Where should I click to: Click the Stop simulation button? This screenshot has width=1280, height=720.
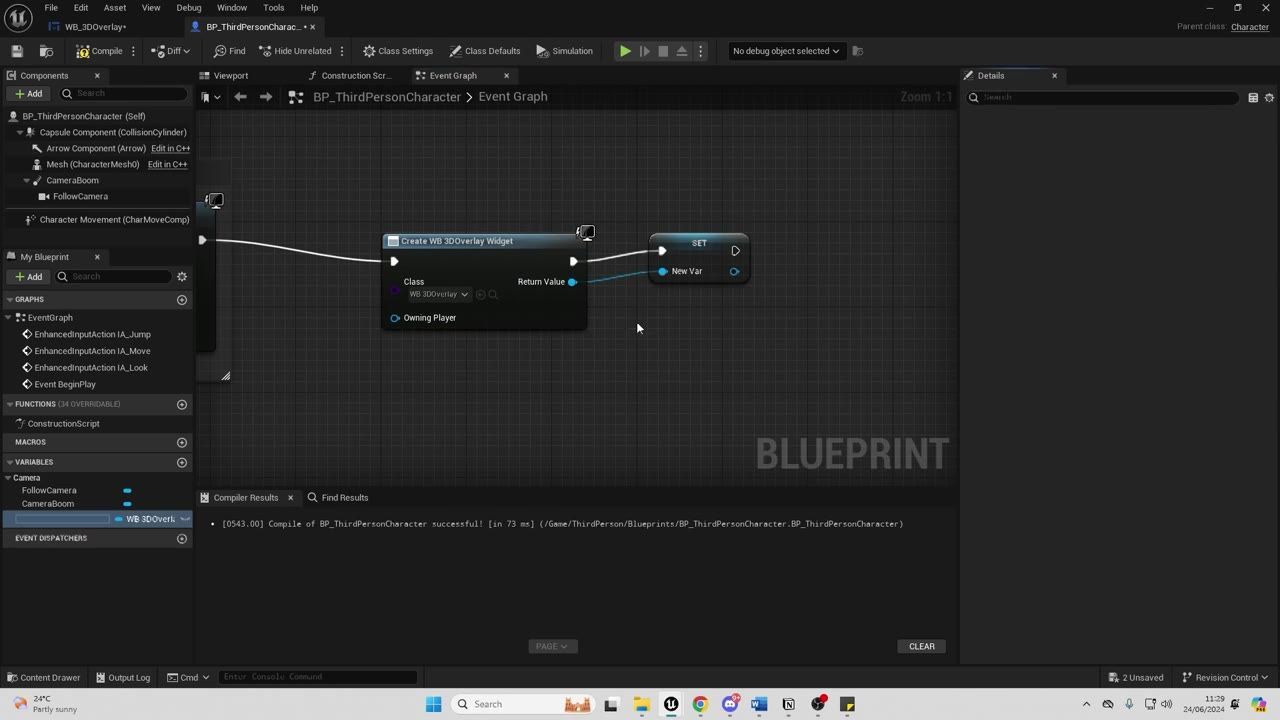[663, 51]
